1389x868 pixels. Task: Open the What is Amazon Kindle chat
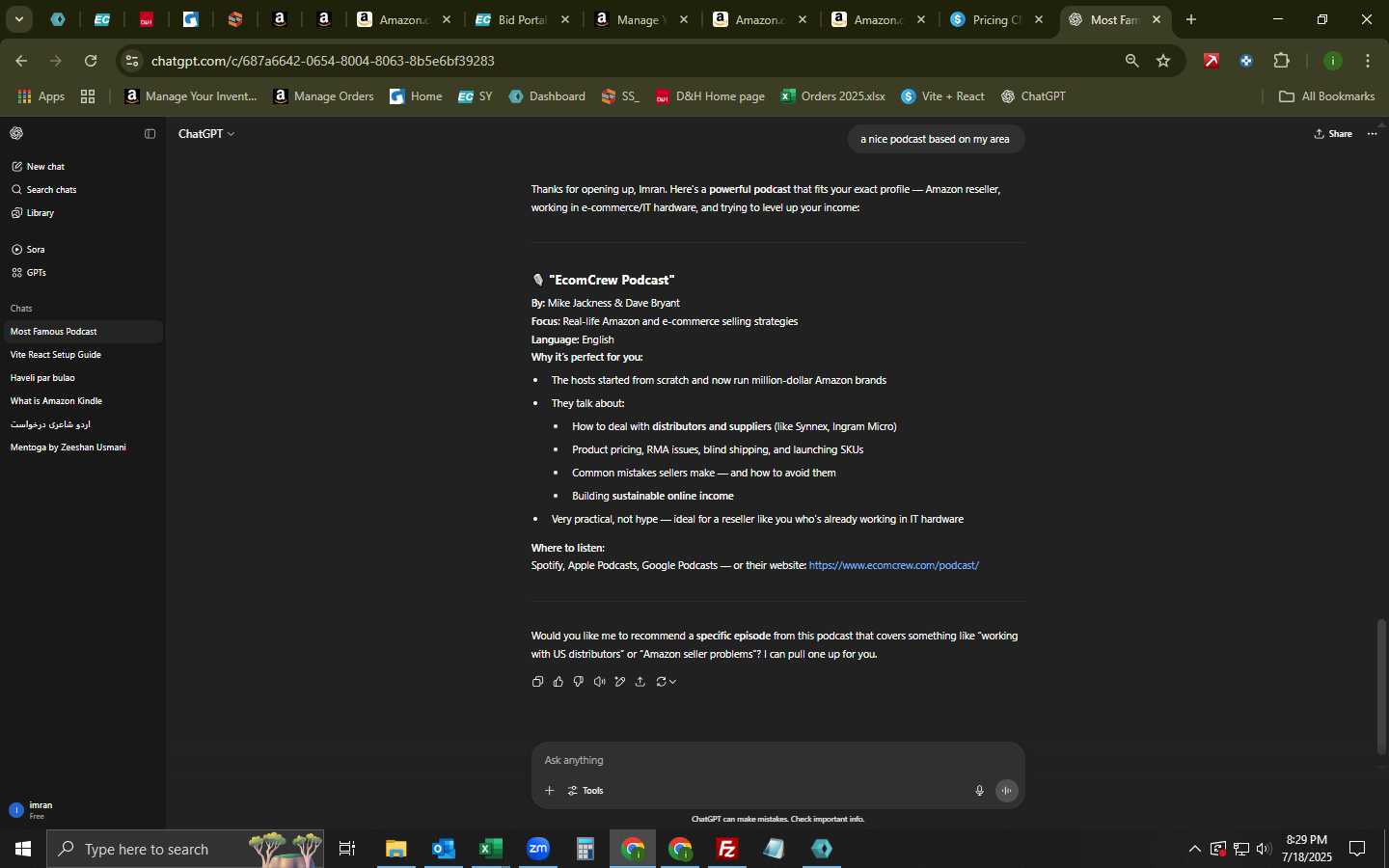(x=83, y=401)
